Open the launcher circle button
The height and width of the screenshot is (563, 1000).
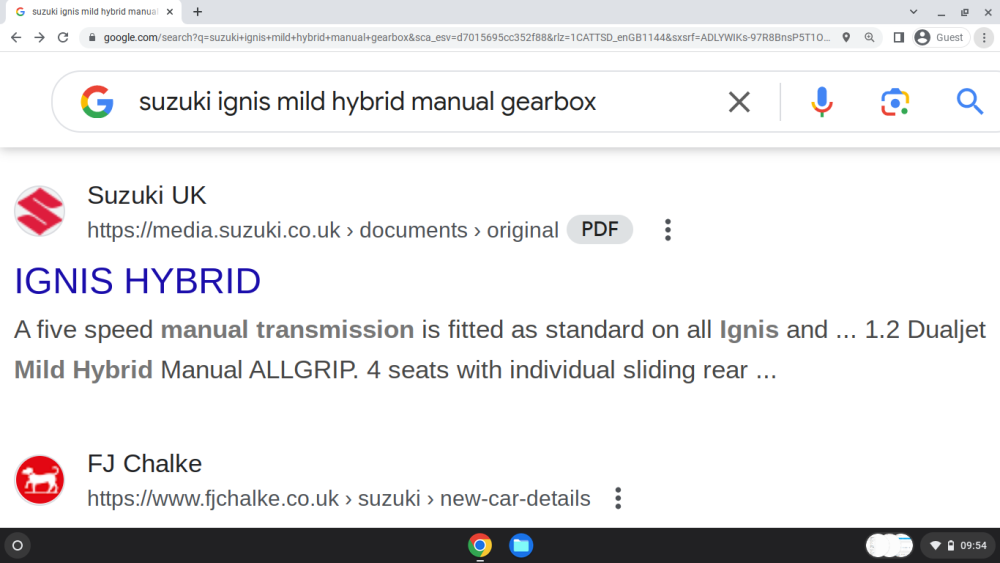coord(18,545)
